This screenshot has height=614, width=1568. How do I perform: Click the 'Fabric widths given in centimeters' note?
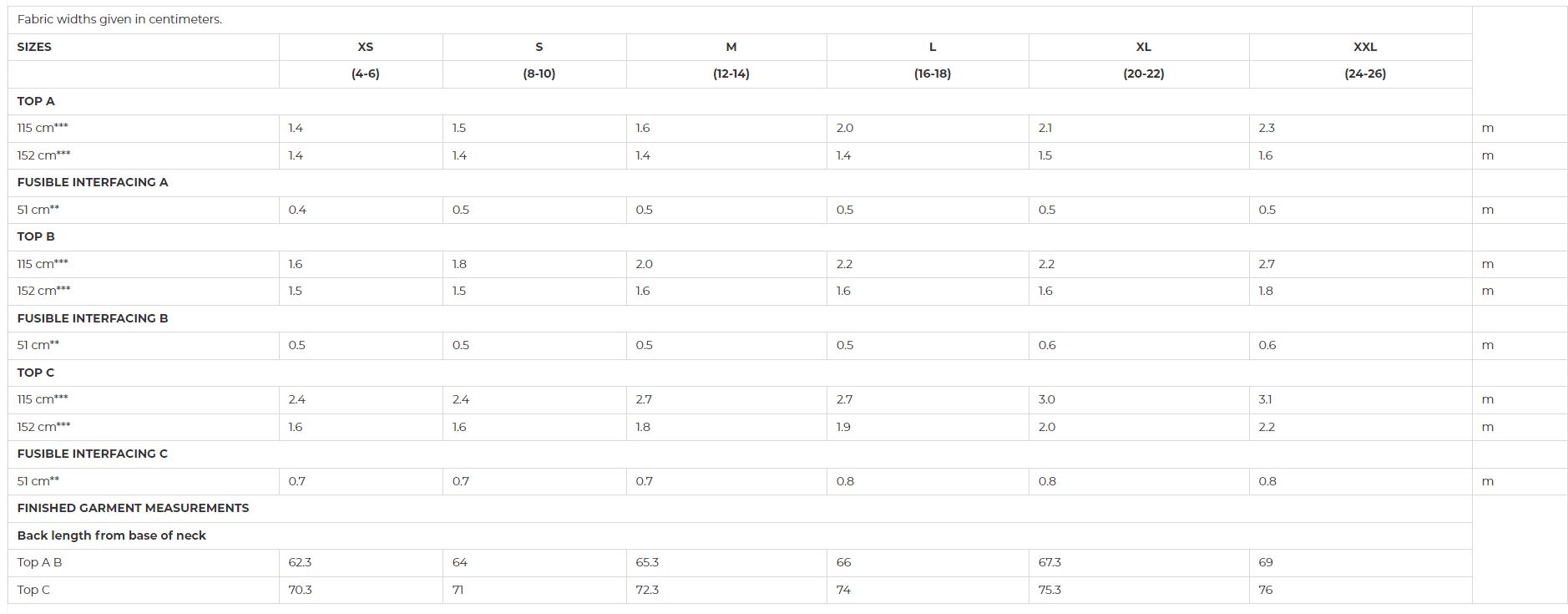(x=119, y=19)
